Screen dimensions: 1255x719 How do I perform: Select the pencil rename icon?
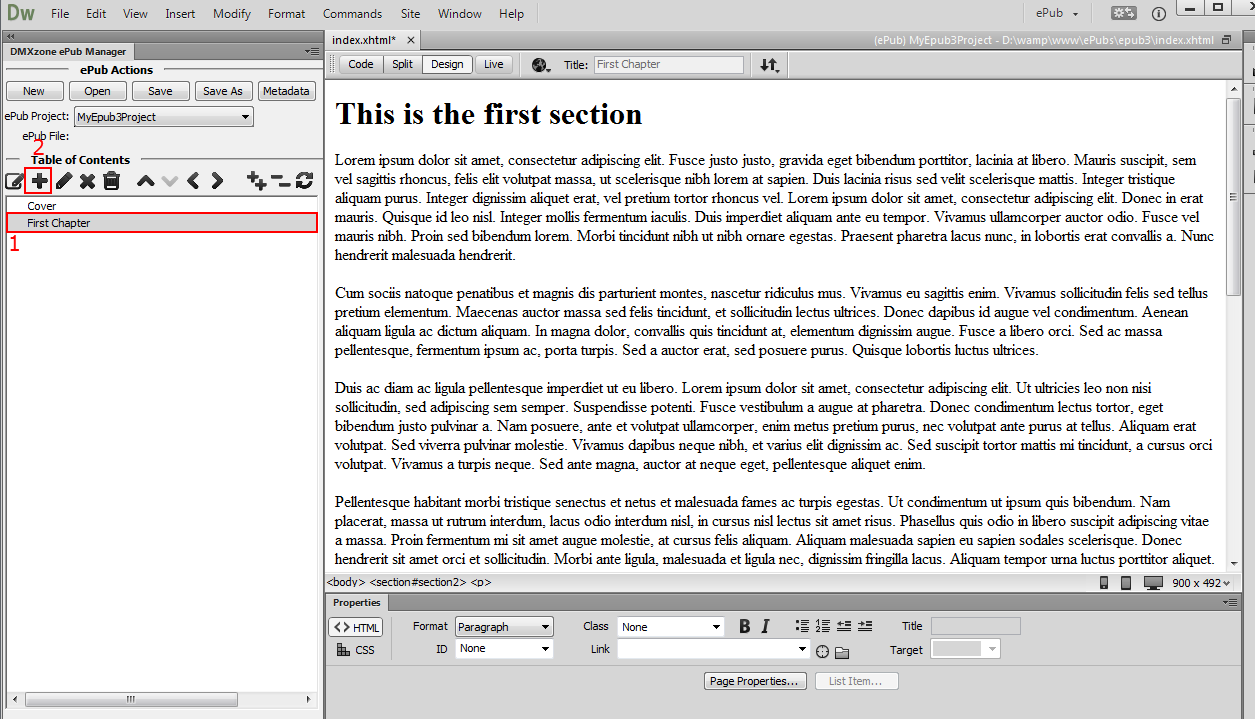click(64, 181)
